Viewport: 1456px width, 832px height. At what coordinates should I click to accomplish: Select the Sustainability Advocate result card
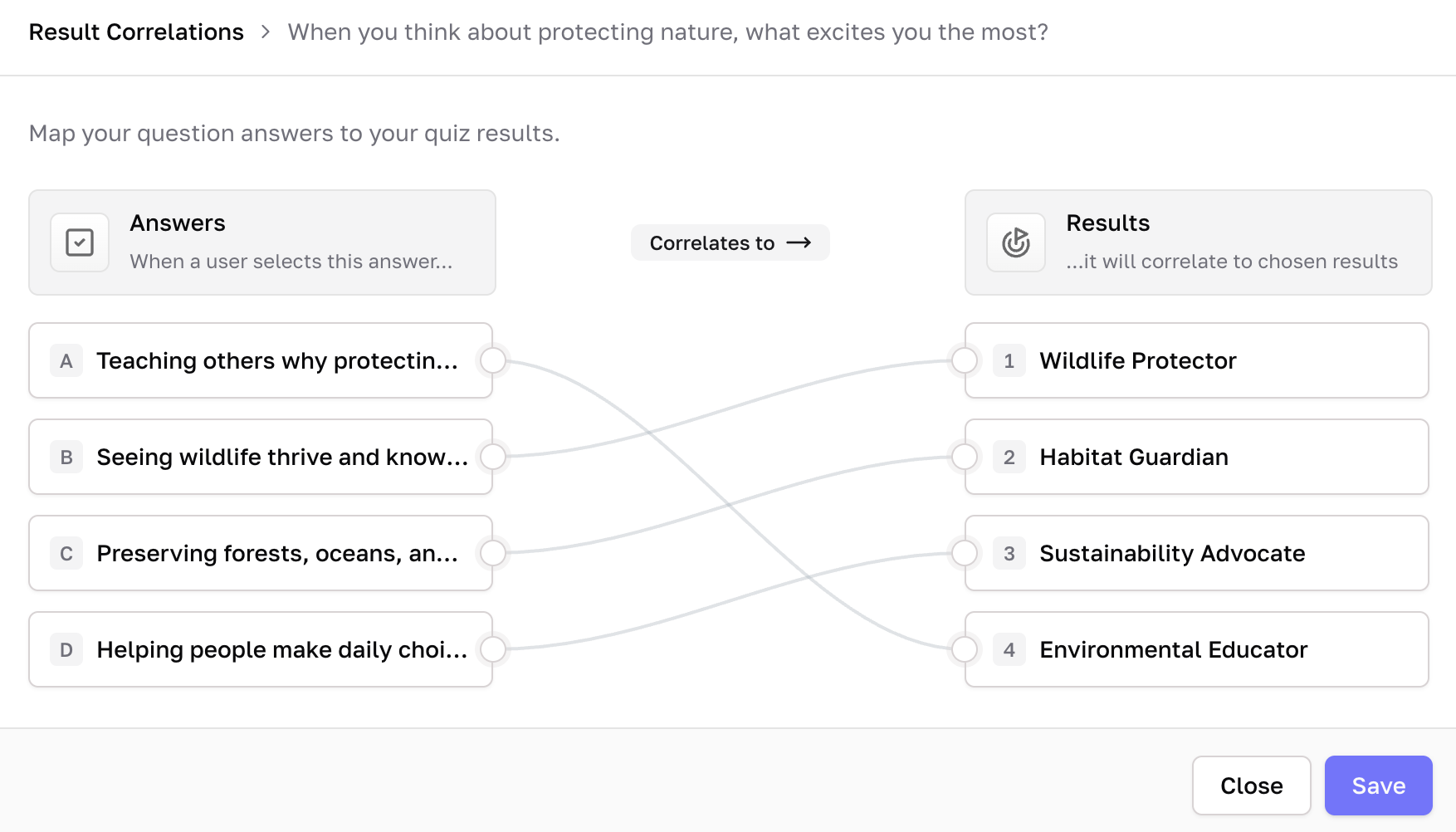pyautogui.click(x=1195, y=553)
